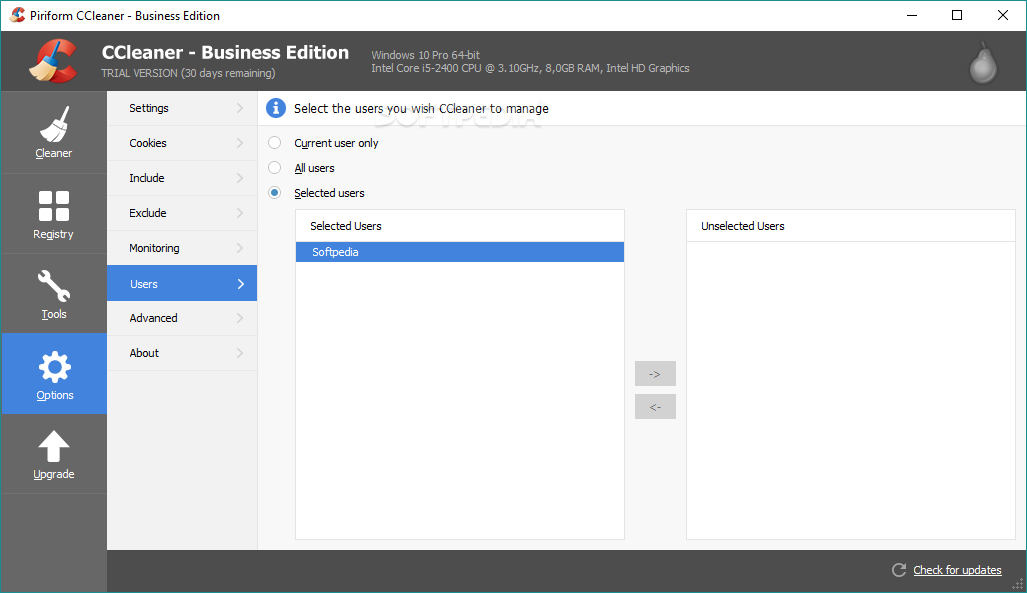Select the Users options page
Screen dimensions: 1027x593
[182, 284]
